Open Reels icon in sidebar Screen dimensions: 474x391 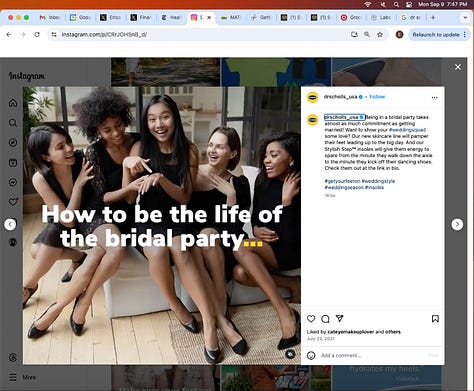(x=13, y=163)
